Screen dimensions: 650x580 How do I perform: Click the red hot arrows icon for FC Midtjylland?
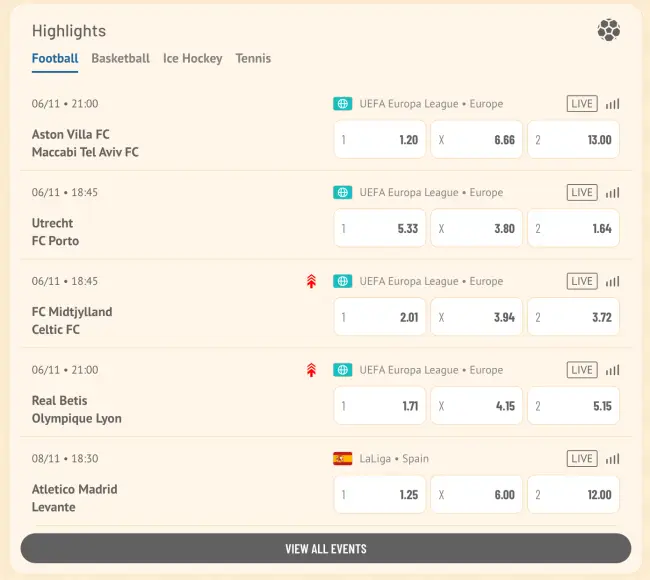click(x=311, y=282)
